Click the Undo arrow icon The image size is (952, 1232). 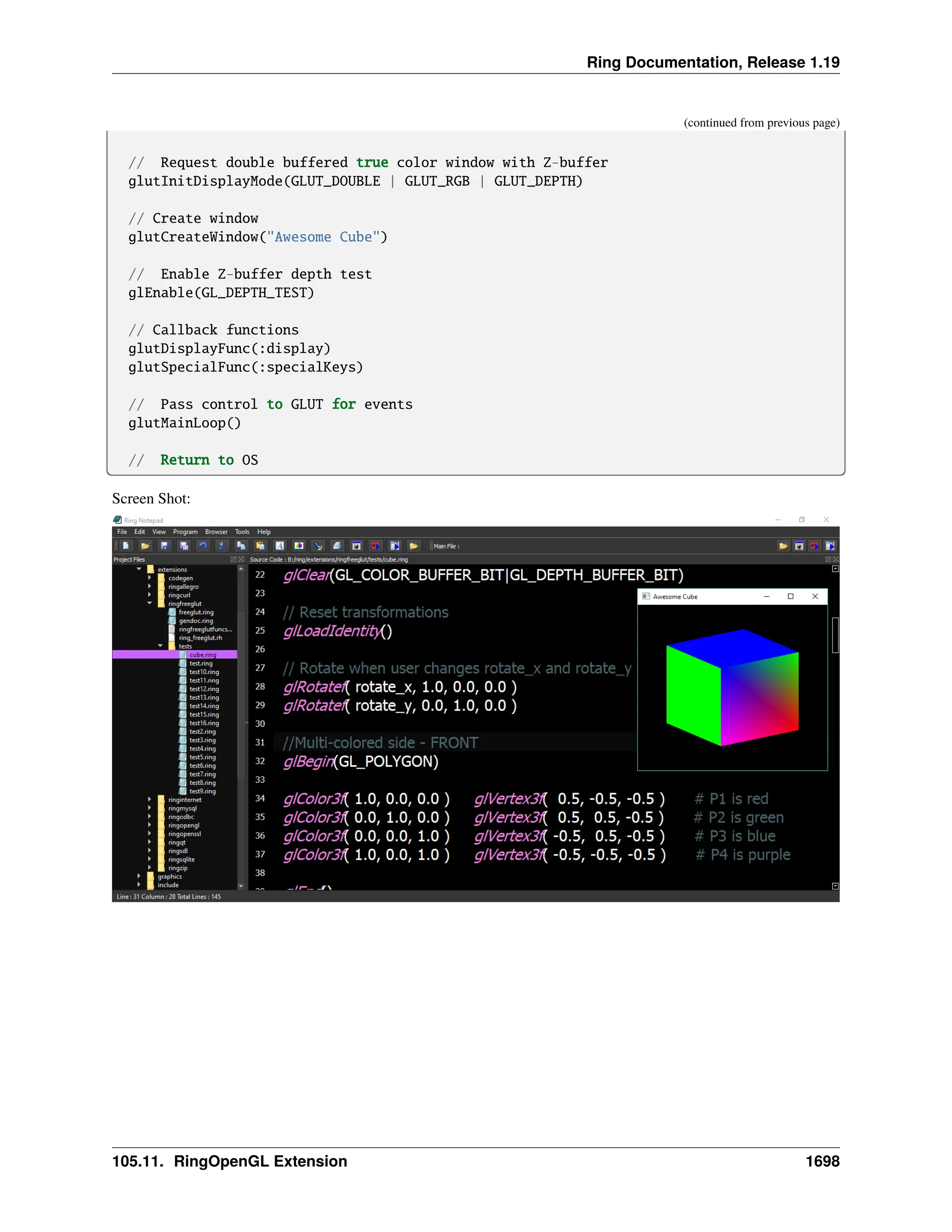click(203, 545)
